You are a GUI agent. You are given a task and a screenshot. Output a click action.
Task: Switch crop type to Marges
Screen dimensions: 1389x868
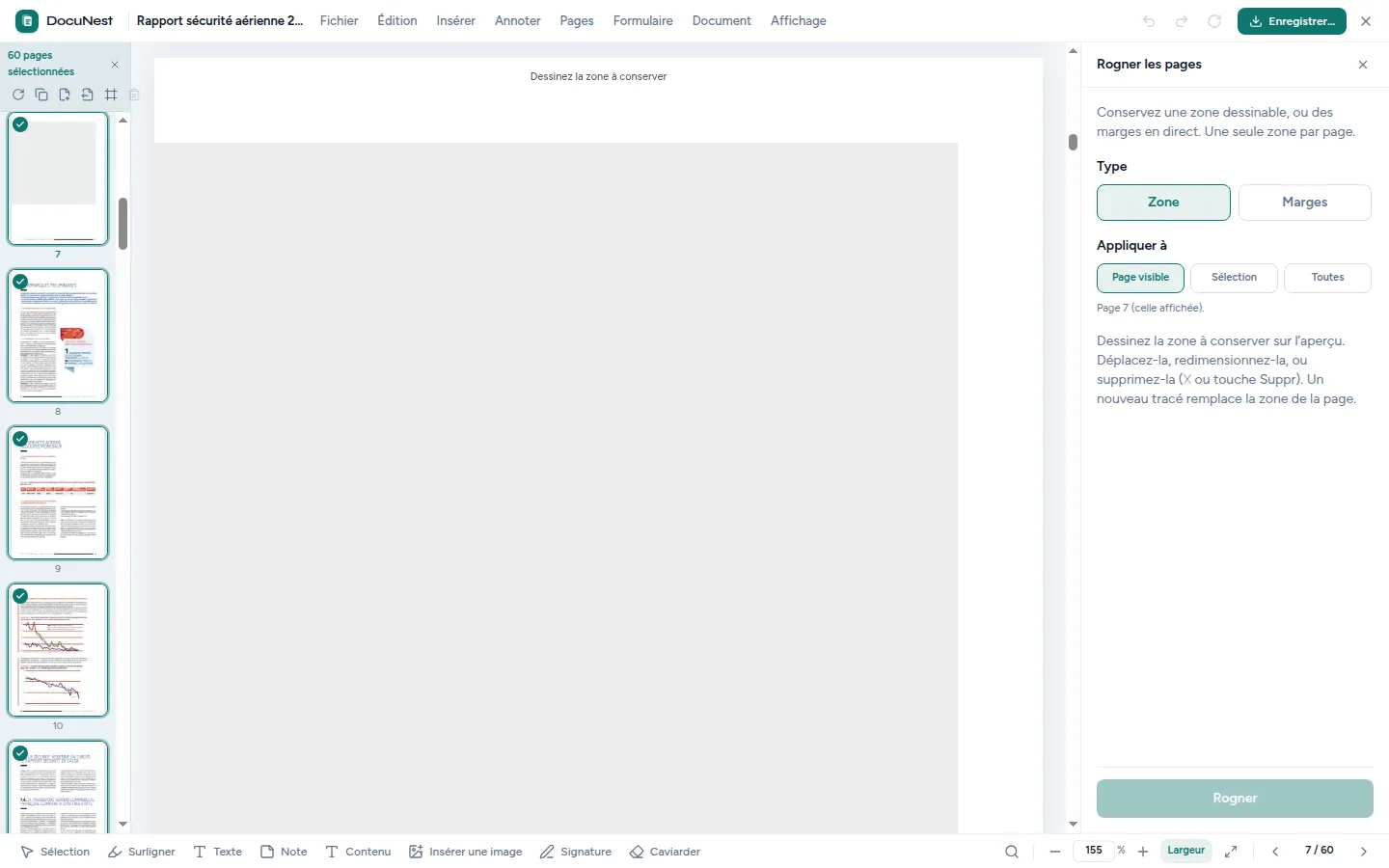pyautogui.click(x=1305, y=203)
